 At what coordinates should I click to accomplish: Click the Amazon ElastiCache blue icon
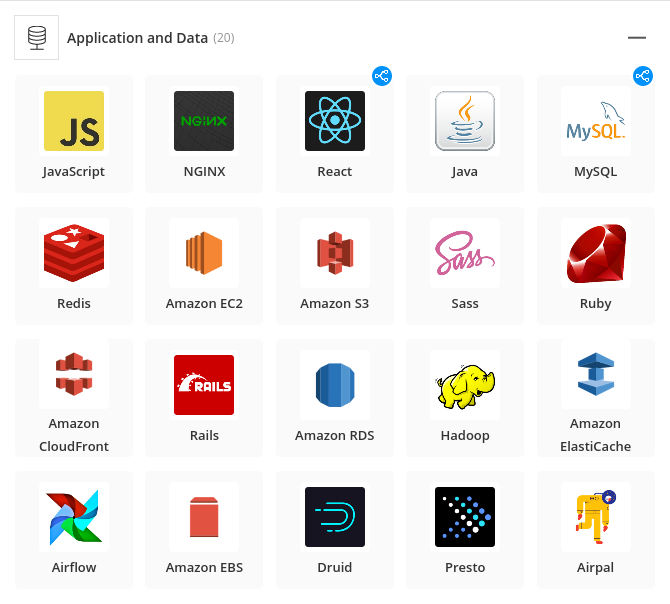(596, 374)
